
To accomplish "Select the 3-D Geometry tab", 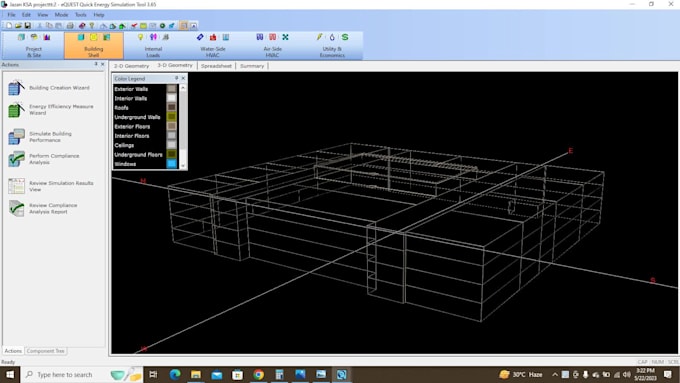I will (x=175, y=65).
